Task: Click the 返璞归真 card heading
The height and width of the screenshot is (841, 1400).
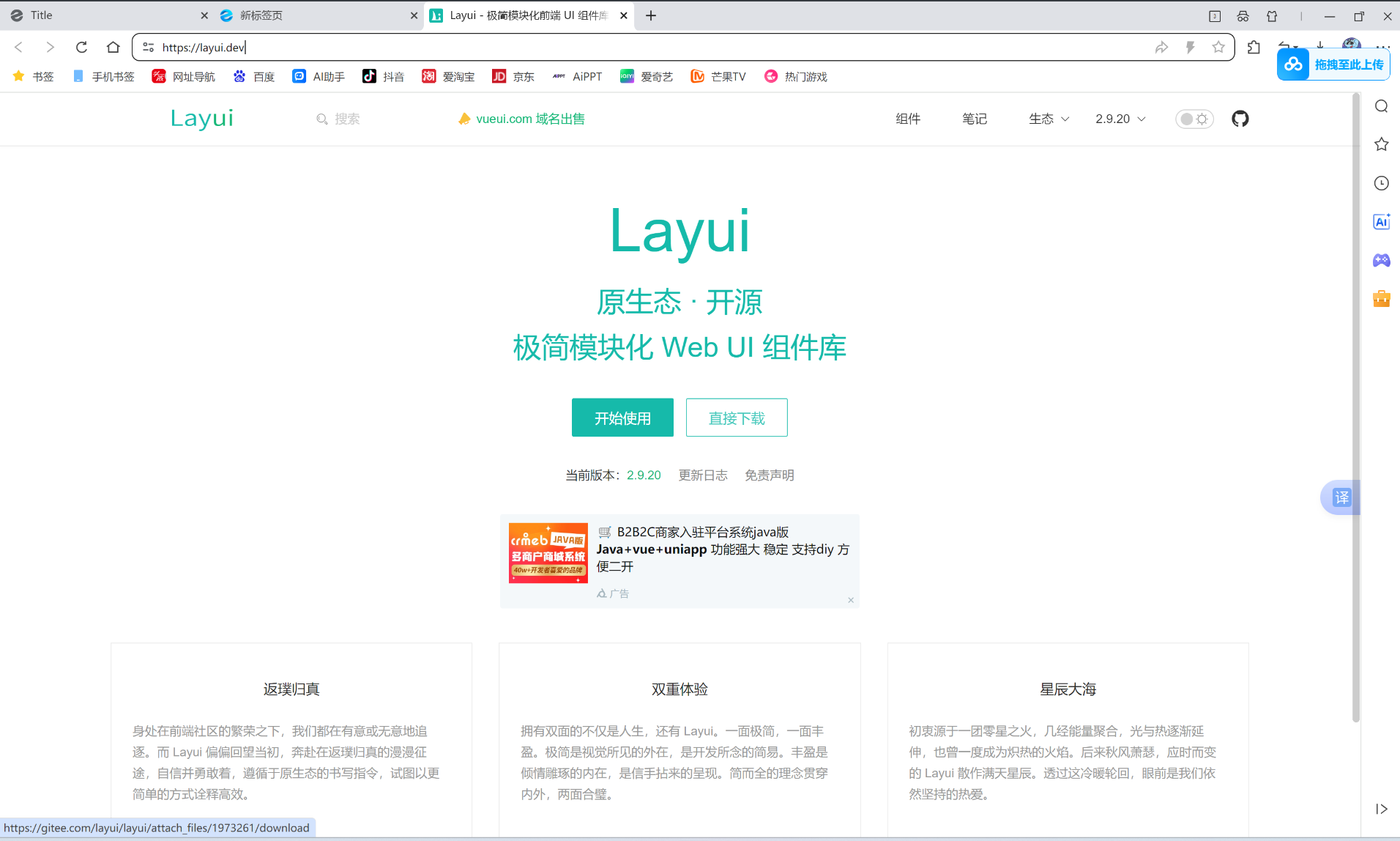Action: (291, 689)
